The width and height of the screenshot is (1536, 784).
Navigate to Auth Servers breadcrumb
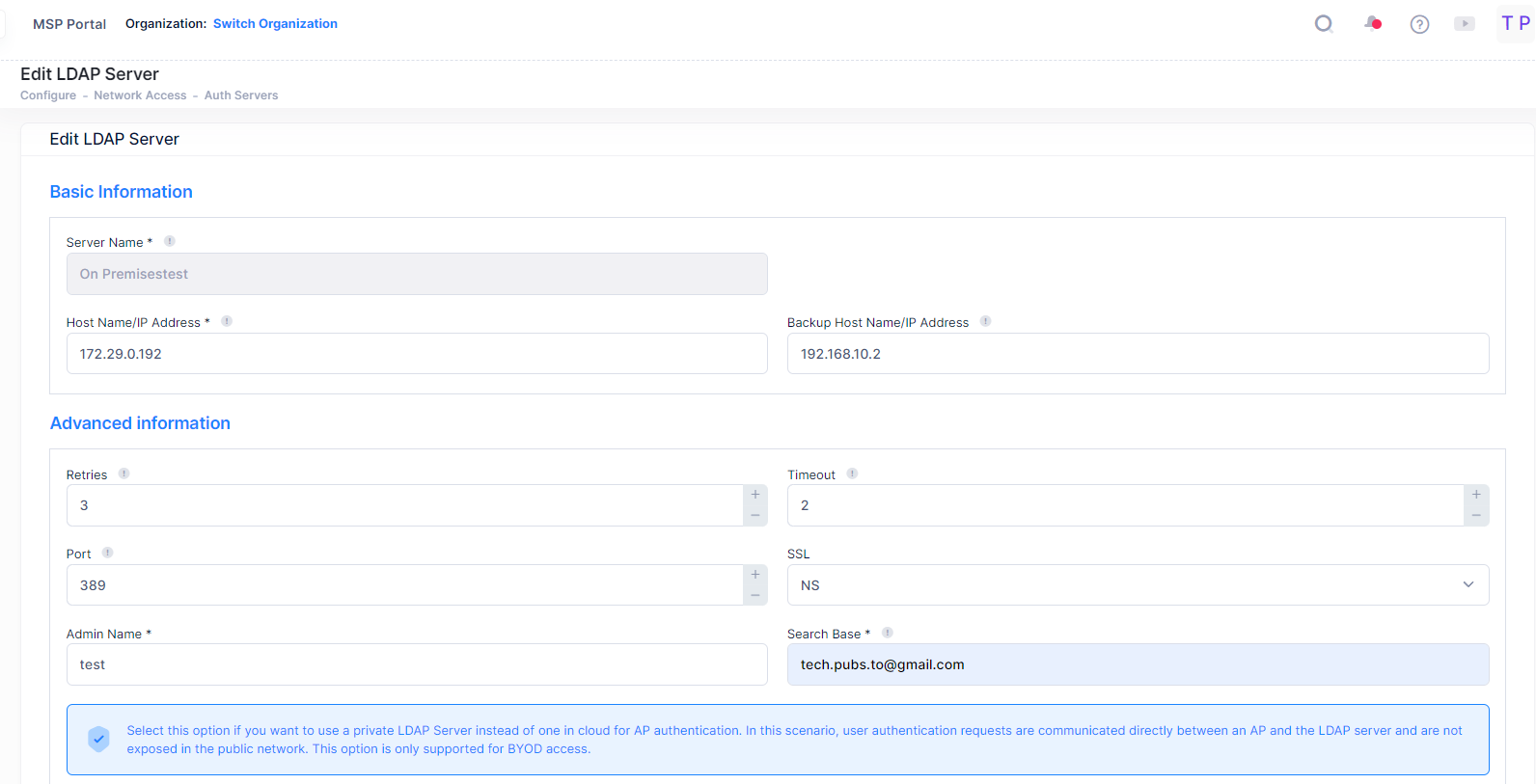240,95
